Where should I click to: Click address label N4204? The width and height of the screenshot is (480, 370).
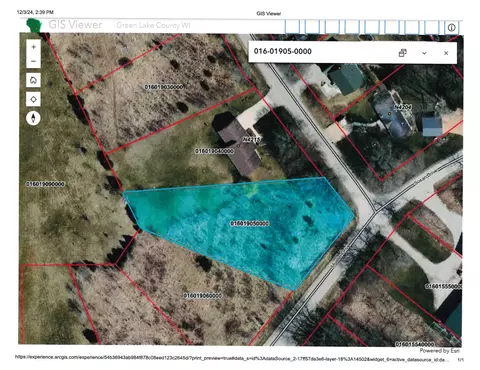pyautogui.click(x=403, y=107)
